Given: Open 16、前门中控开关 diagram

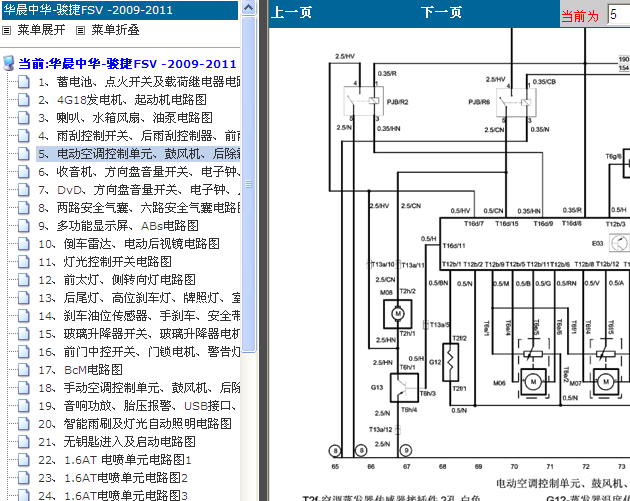Looking at the screenshot, I should [139, 352].
